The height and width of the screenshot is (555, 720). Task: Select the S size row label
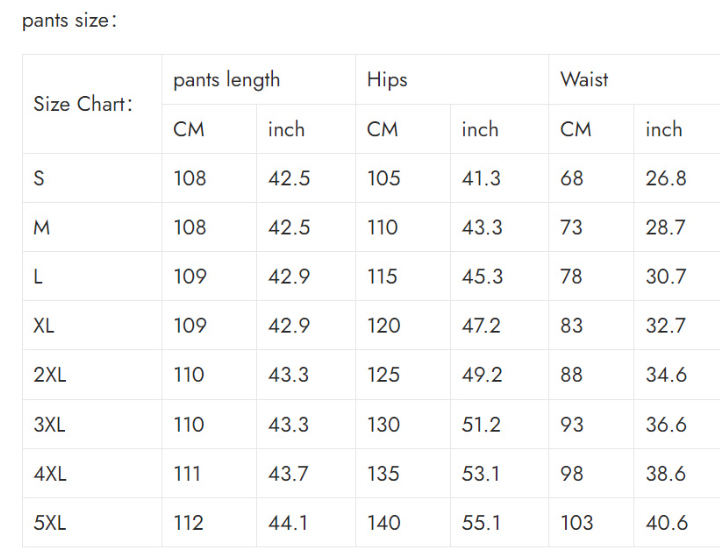[x=39, y=178]
